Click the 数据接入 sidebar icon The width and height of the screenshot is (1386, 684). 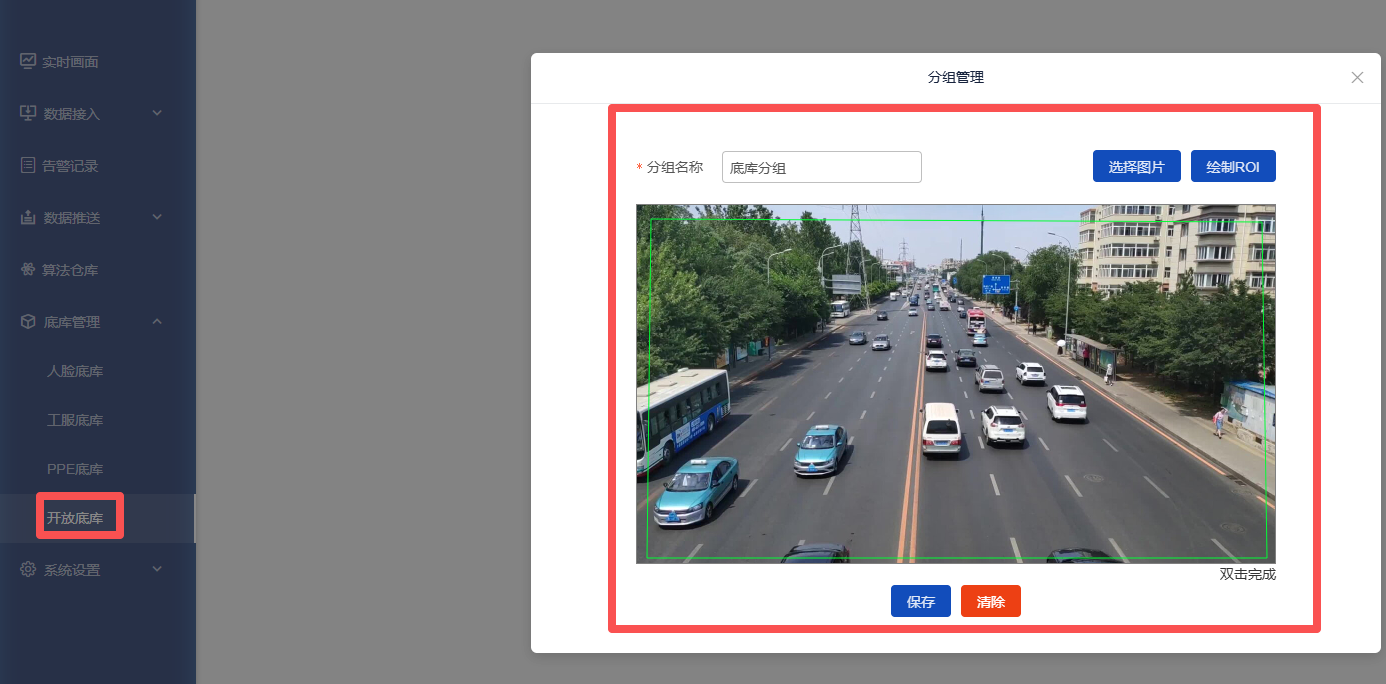pos(28,113)
